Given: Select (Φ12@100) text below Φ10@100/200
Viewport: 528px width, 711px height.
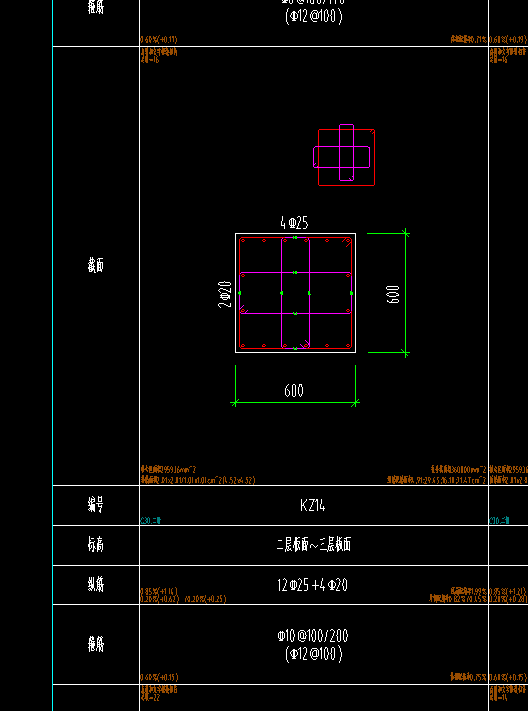Looking at the screenshot, I should point(314,654).
